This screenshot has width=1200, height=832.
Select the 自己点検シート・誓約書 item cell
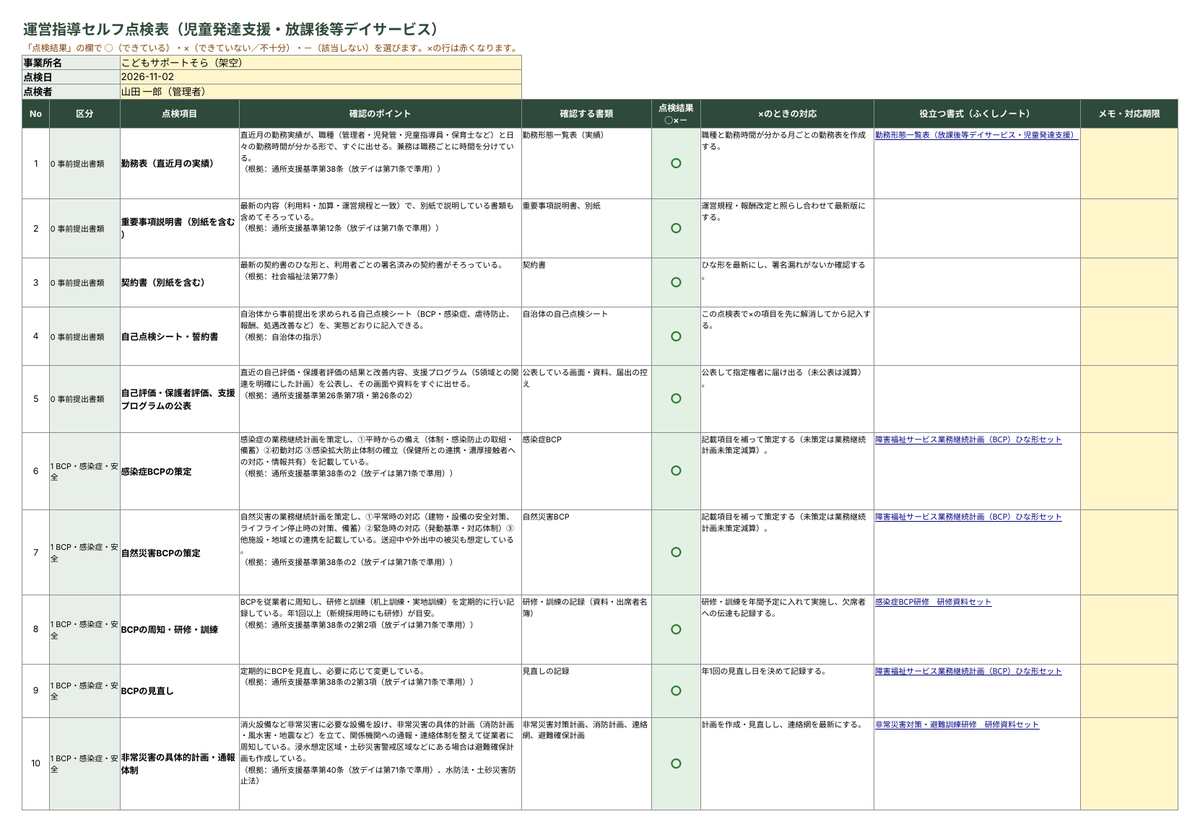(x=179, y=336)
